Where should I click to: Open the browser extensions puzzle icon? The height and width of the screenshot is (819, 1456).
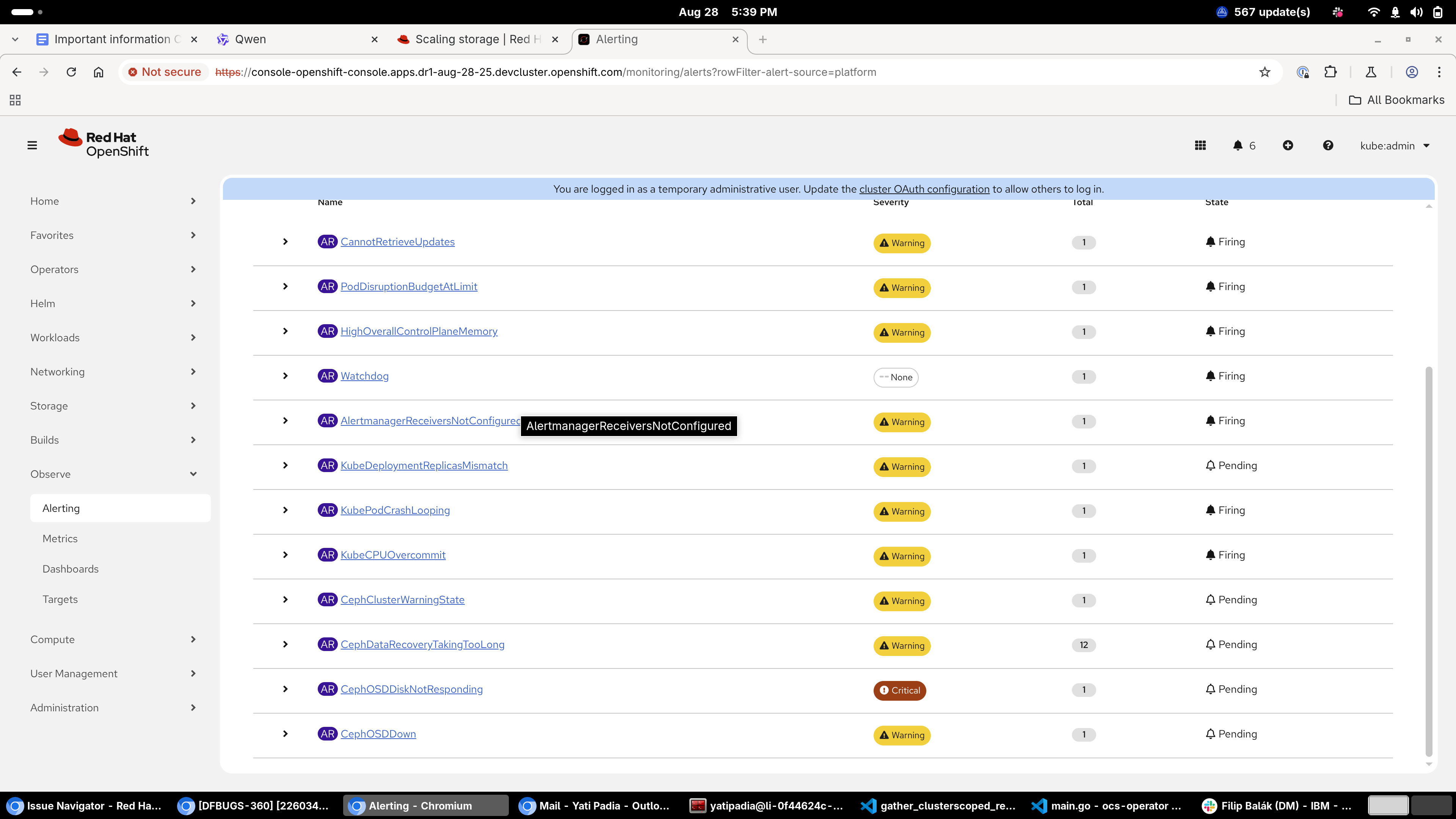1330,72
